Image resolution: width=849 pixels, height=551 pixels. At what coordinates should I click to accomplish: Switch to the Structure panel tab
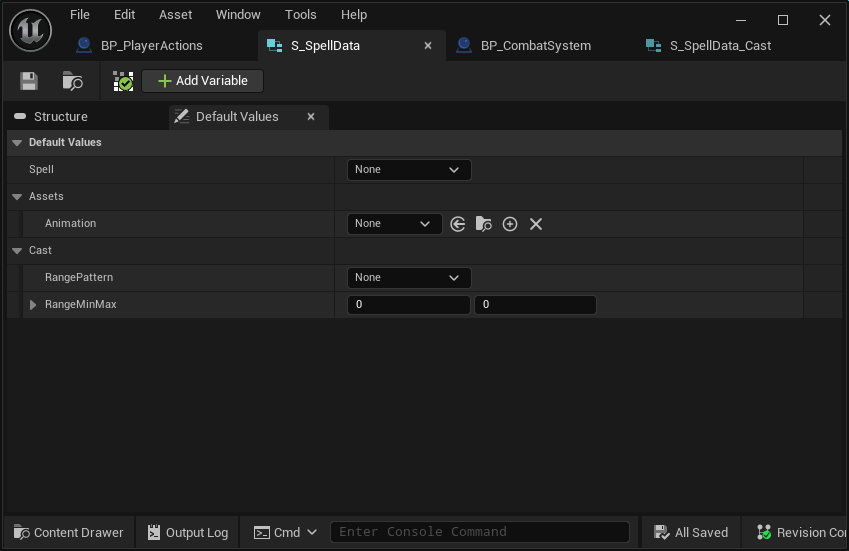[61, 116]
